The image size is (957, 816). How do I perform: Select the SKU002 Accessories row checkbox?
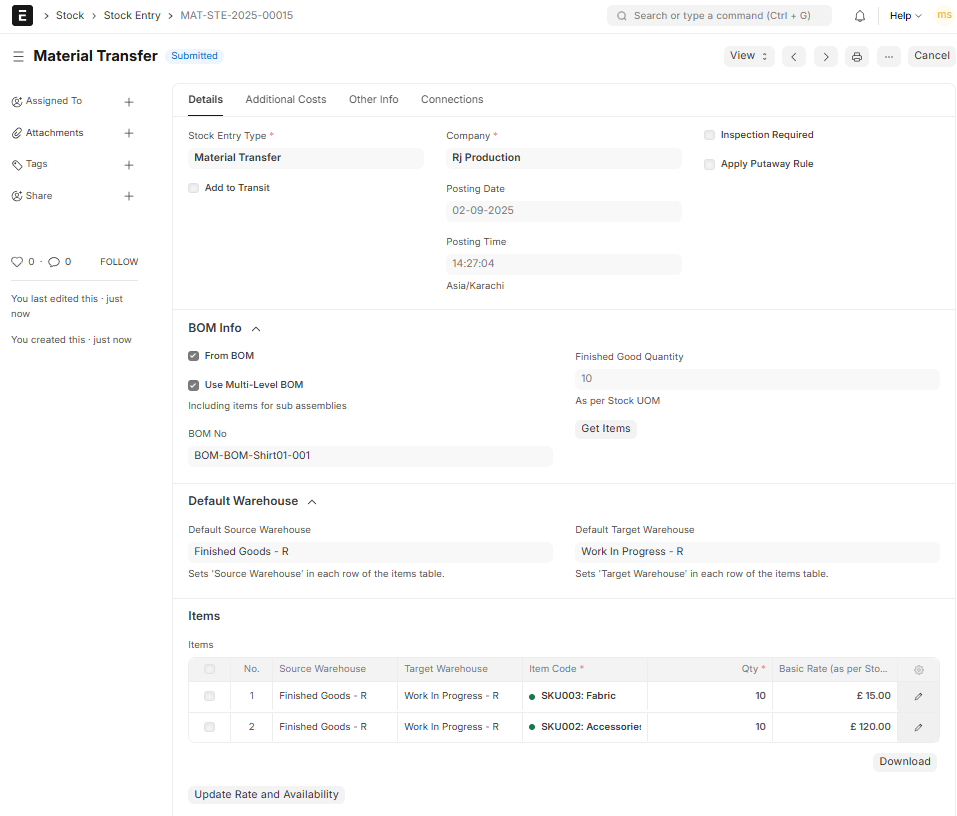pos(209,727)
